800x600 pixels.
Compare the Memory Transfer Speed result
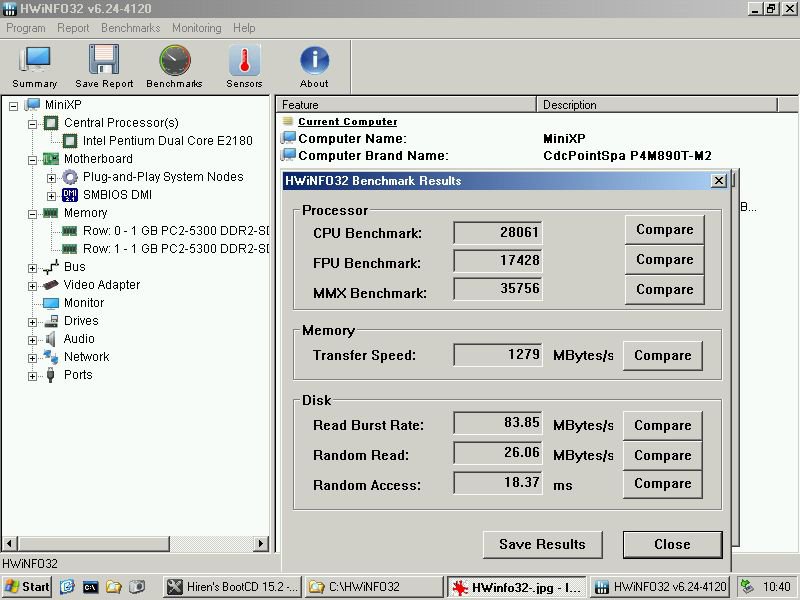coord(662,355)
